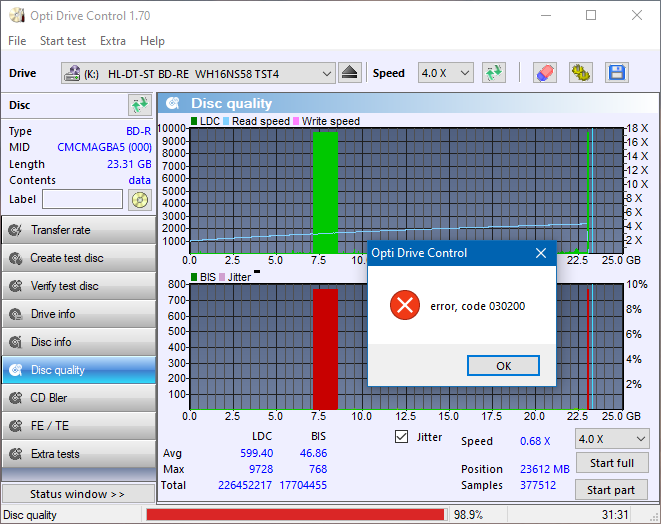Open the options gear icon in toolbar
This screenshot has width=661, height=524.
click(580, 73)
